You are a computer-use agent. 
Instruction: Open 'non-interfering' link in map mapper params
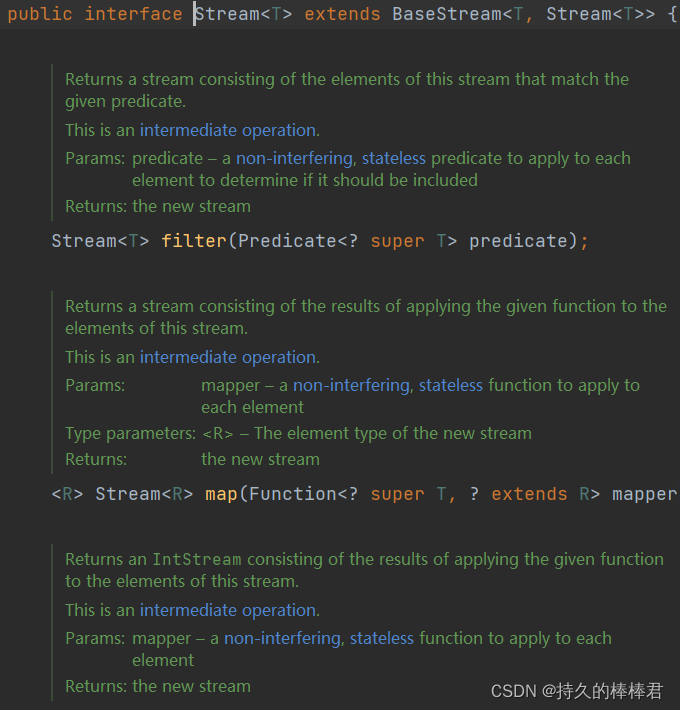point(351,385)
